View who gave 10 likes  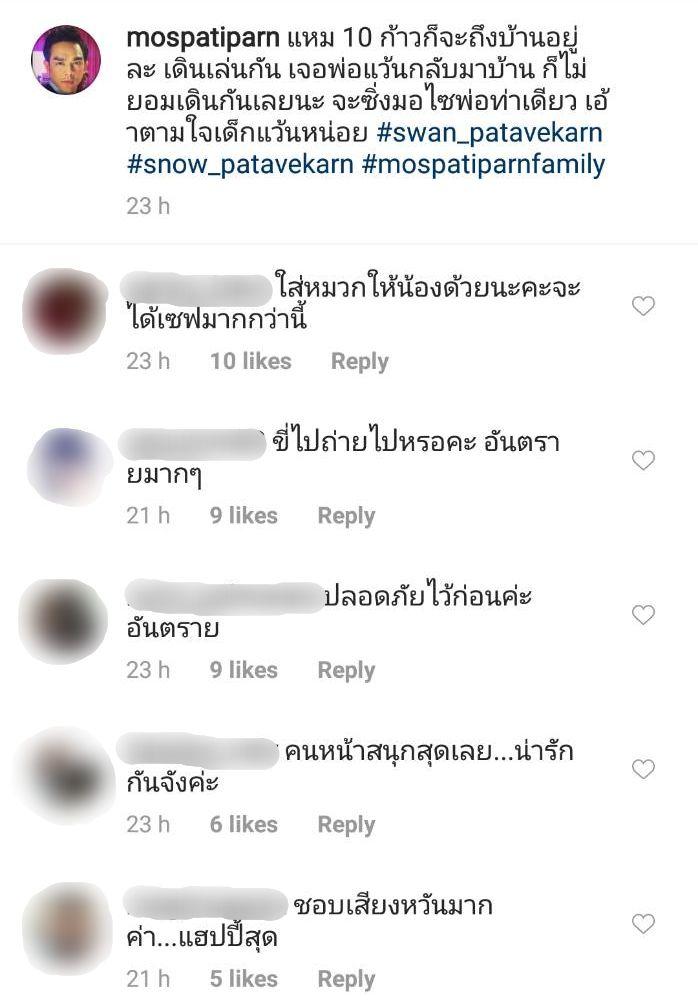[250, 361]
